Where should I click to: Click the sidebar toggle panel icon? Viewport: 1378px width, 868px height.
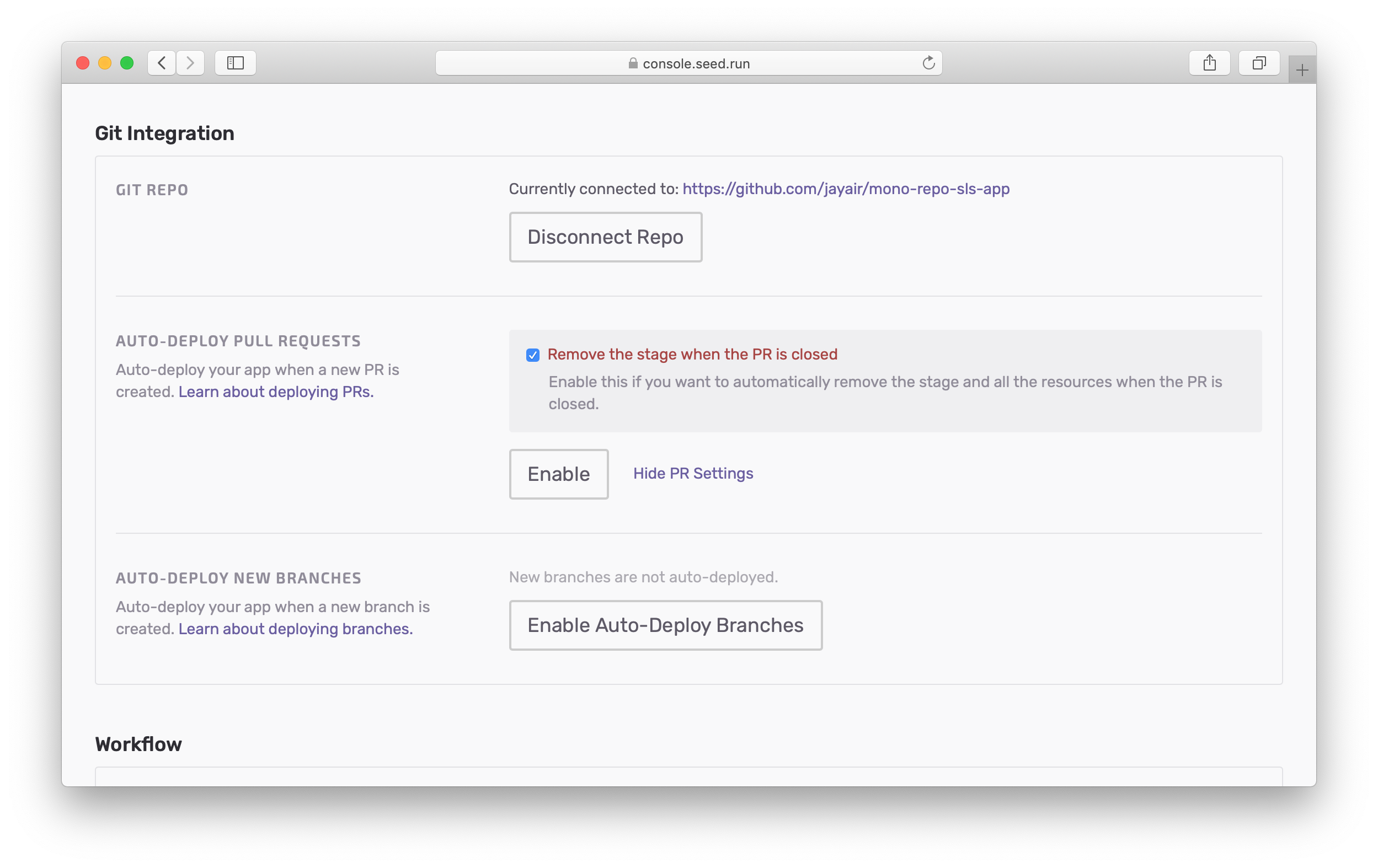click(x=236, y=62)
